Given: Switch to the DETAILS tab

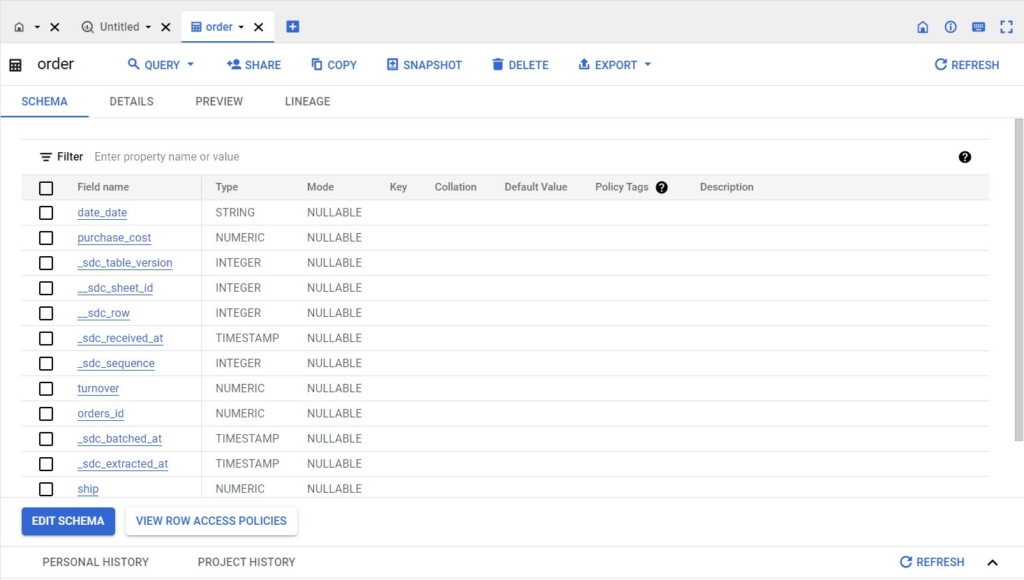Looking at the screenshot, I should [131, 101].
